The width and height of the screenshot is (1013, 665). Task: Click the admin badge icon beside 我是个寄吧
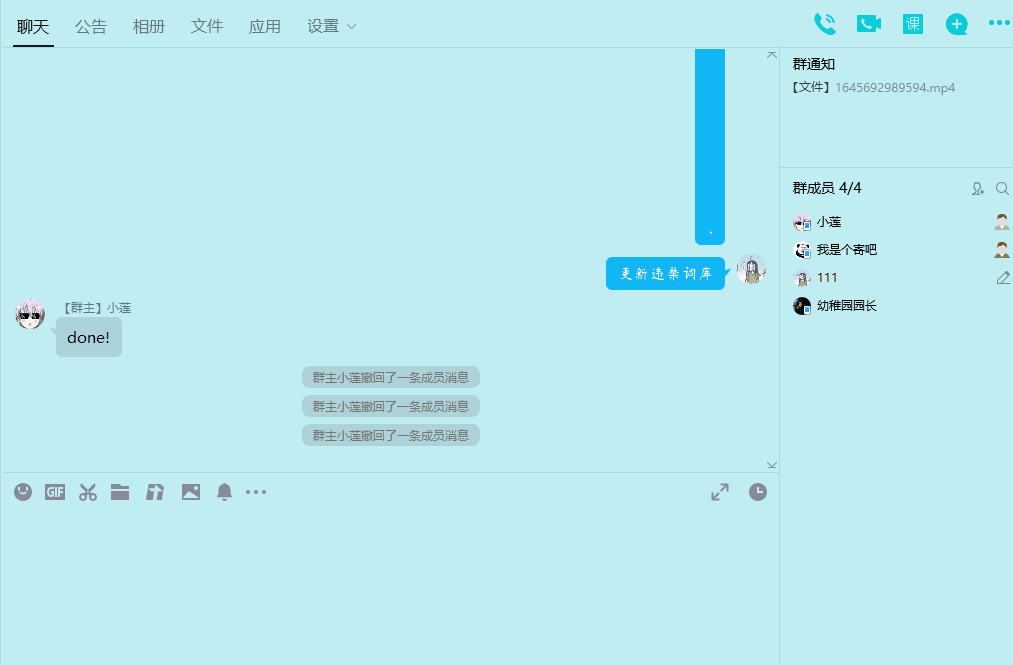(x=1001, y=250)
